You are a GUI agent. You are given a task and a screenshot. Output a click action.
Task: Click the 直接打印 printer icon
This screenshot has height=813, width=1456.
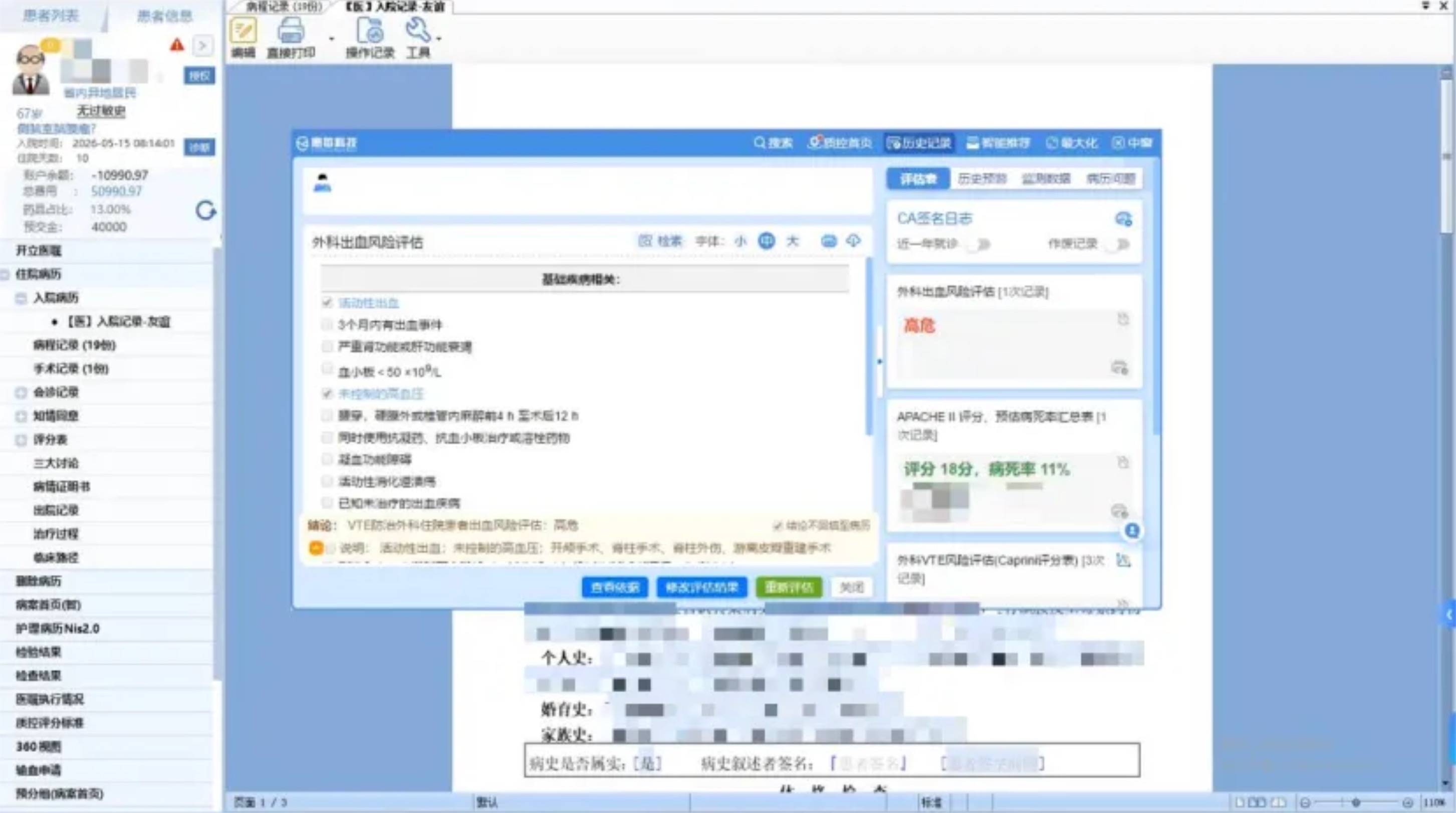[291, 31]
